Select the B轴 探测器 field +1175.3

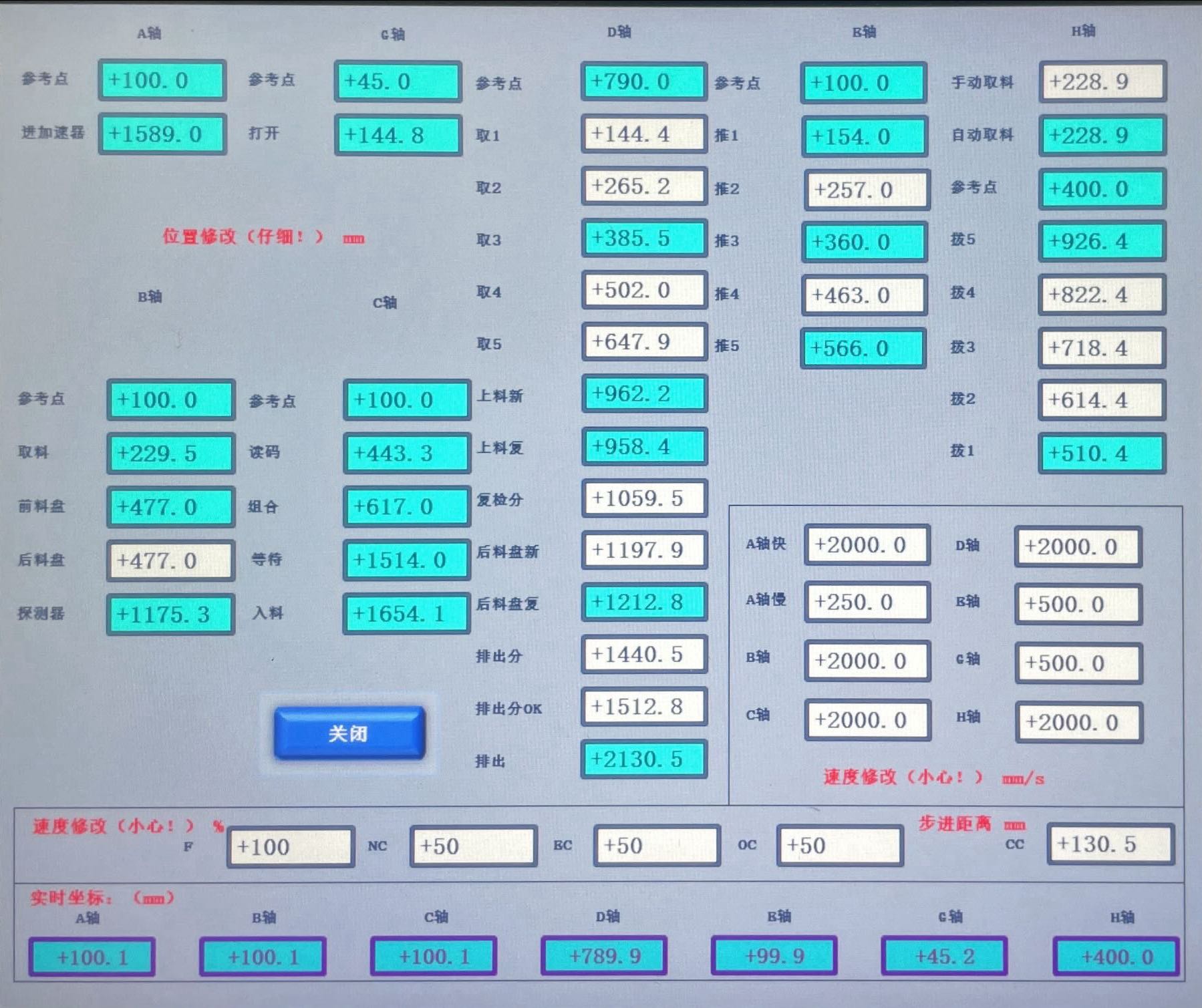point(170,615)
